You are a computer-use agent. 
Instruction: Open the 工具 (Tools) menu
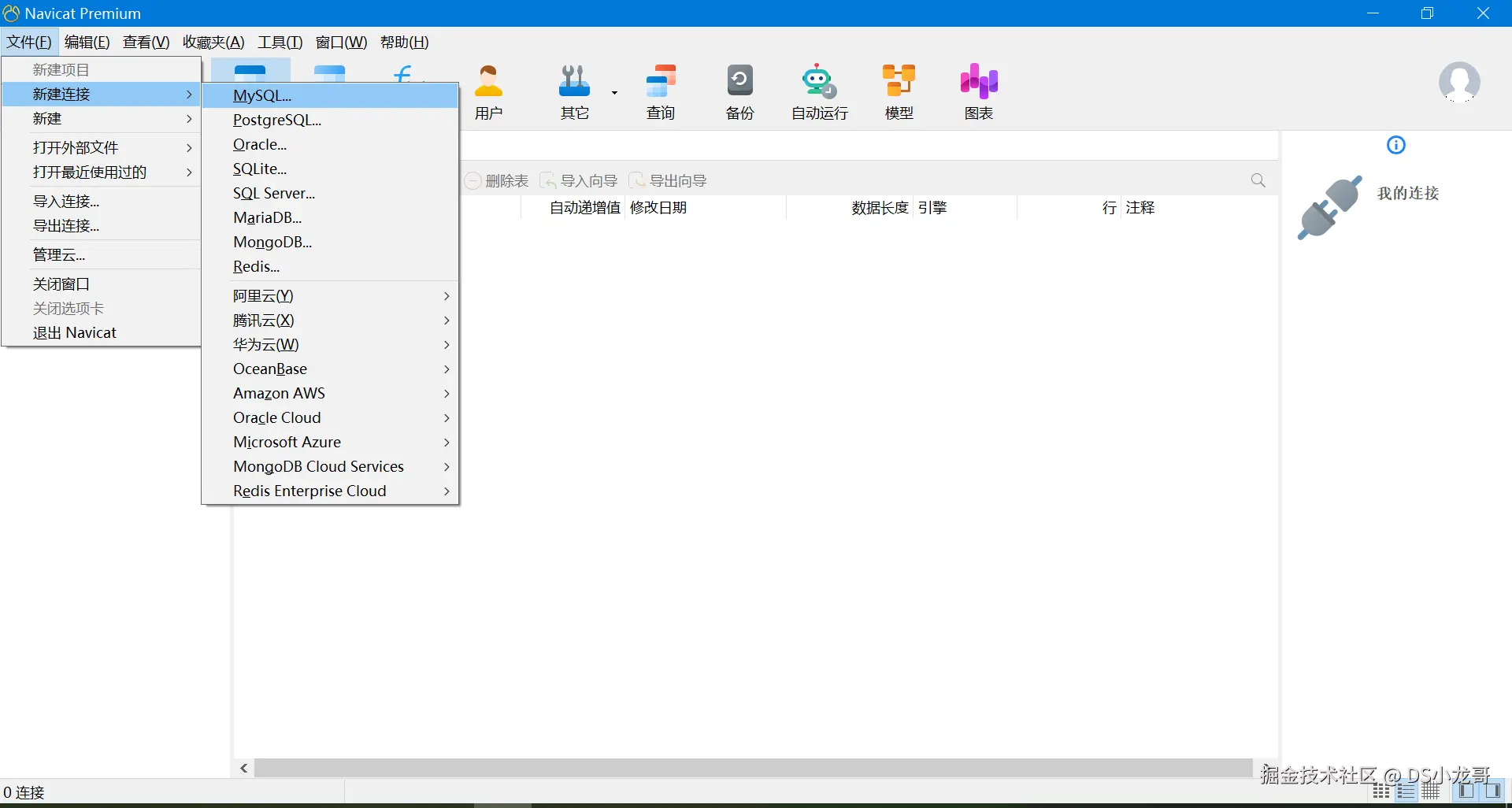coord(280,43)
